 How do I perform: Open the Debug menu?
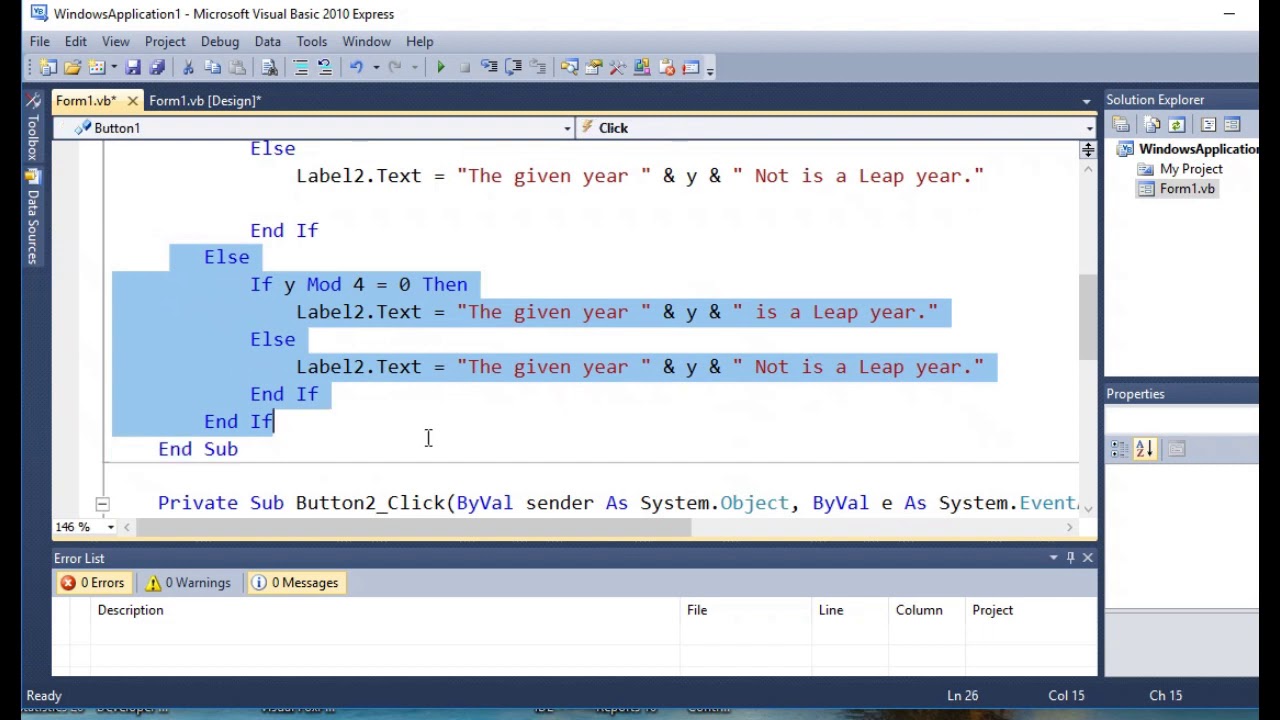[x=220, y=41]
